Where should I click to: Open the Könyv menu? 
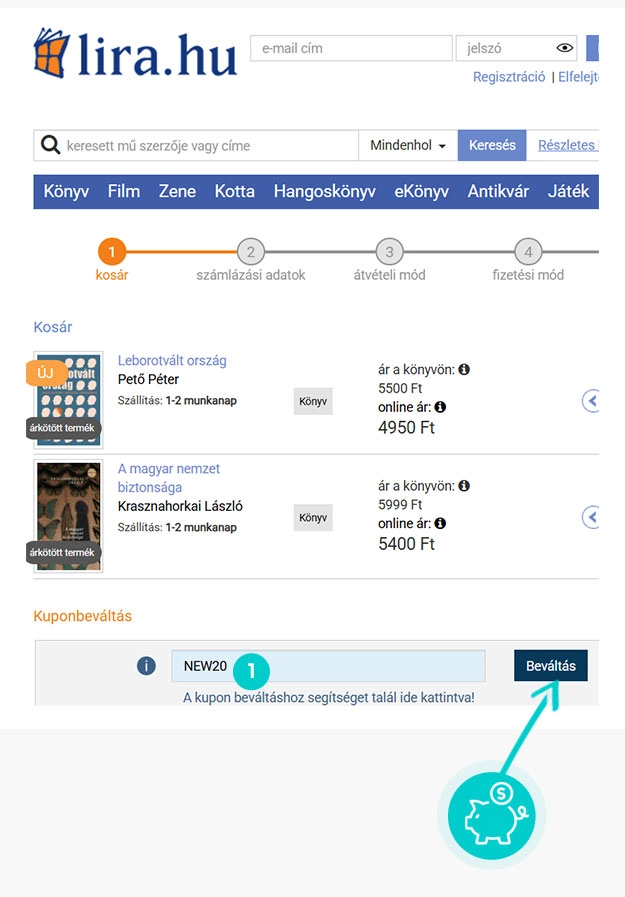[x=66, y=191]
